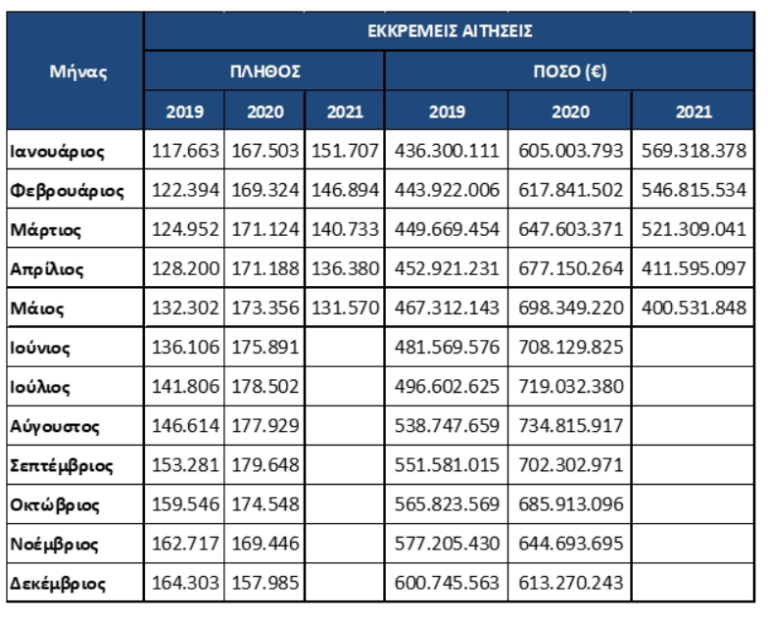
Task: Click the Μήνας column header
Action: (76, 72)
